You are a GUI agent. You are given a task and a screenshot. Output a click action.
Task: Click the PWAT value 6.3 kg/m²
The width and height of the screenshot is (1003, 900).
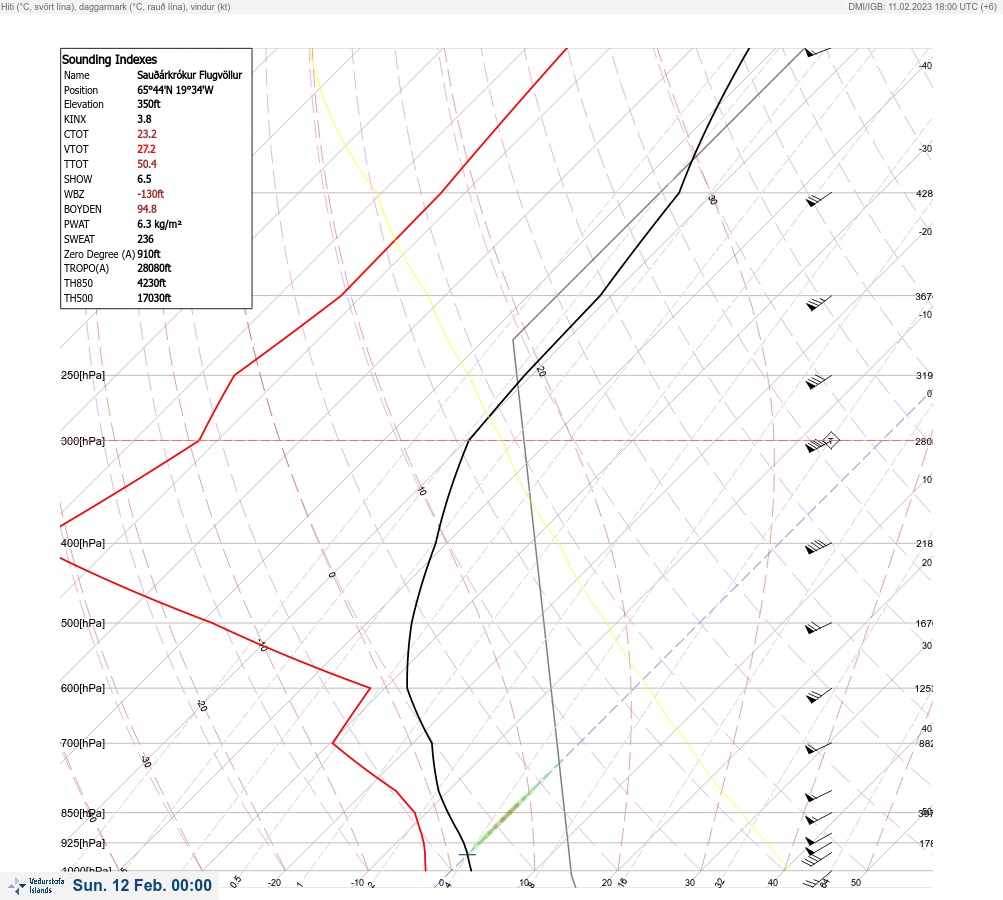(159, 224)
